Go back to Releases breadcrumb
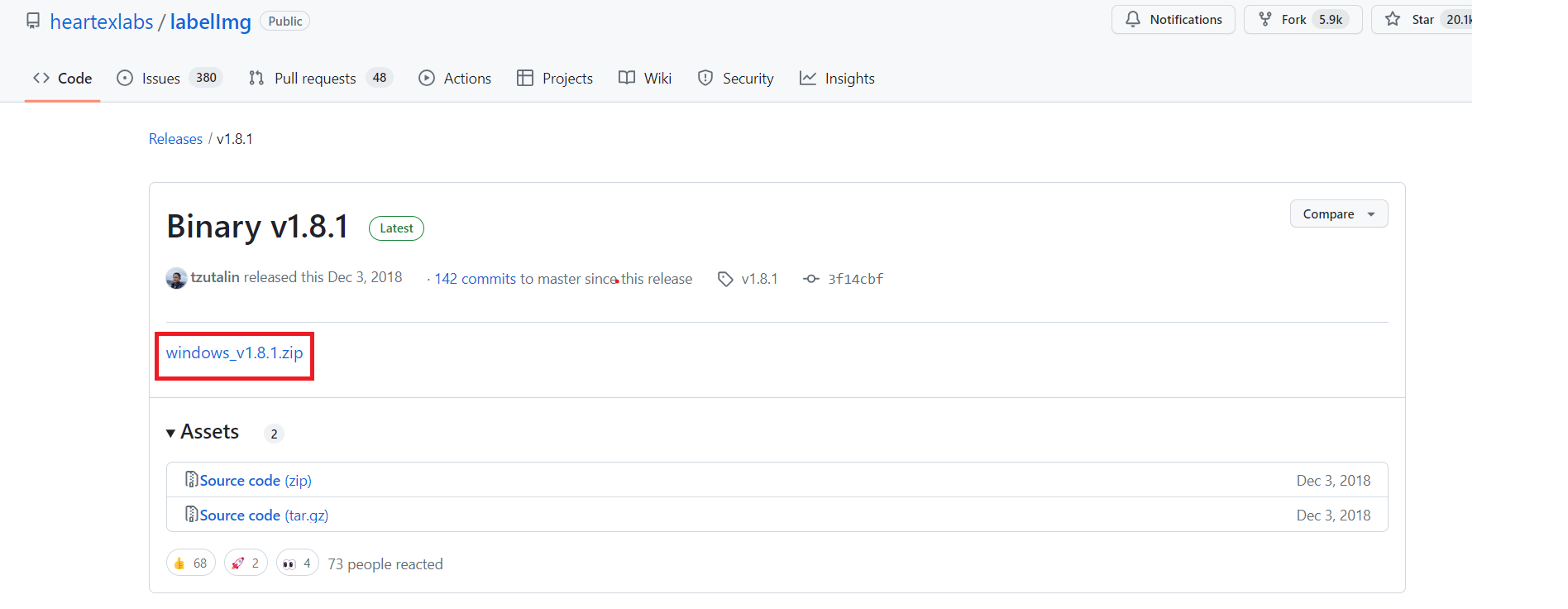 coord(175,139)
